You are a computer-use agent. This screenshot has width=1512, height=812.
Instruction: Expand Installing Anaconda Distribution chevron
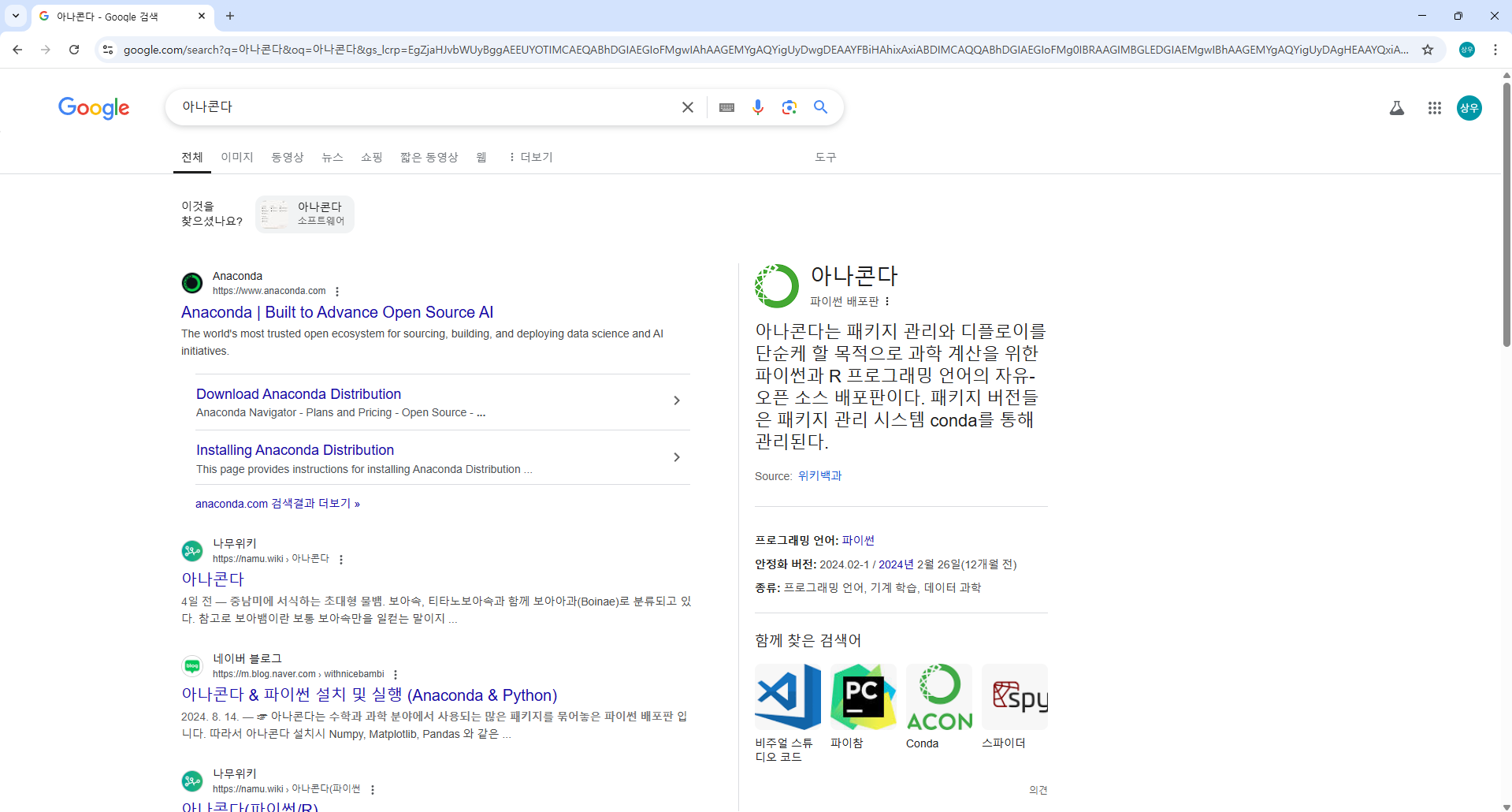point(677,457)
